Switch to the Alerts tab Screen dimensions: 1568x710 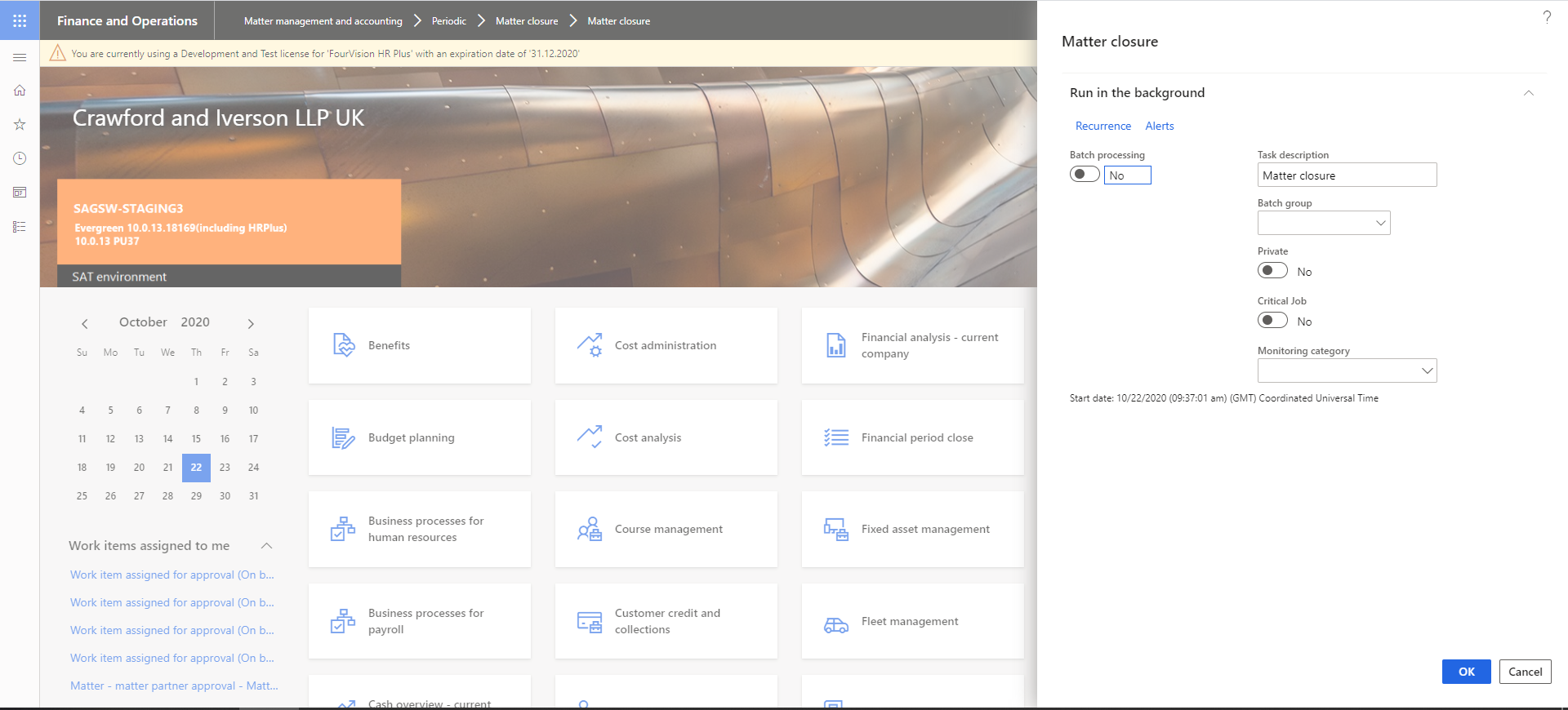click(x=1160, y=126)
